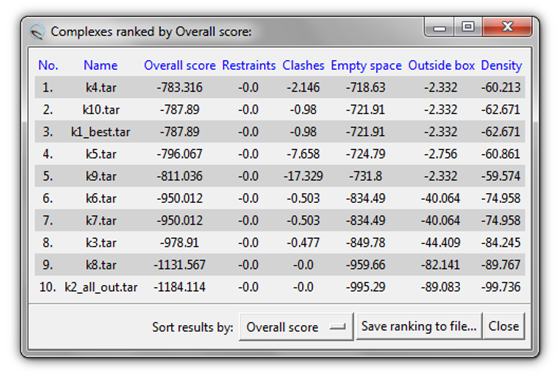Click density value -59.574
This screenshot has width=559, height=377.
click(x=501, y=176)
